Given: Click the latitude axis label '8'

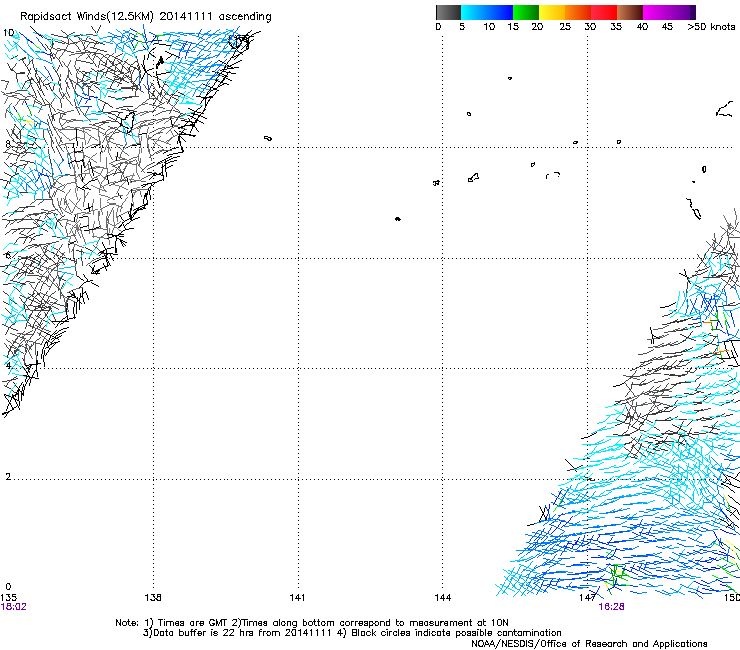Looking at the screenshot, I should pyautogui.click(x=8, y=144).
